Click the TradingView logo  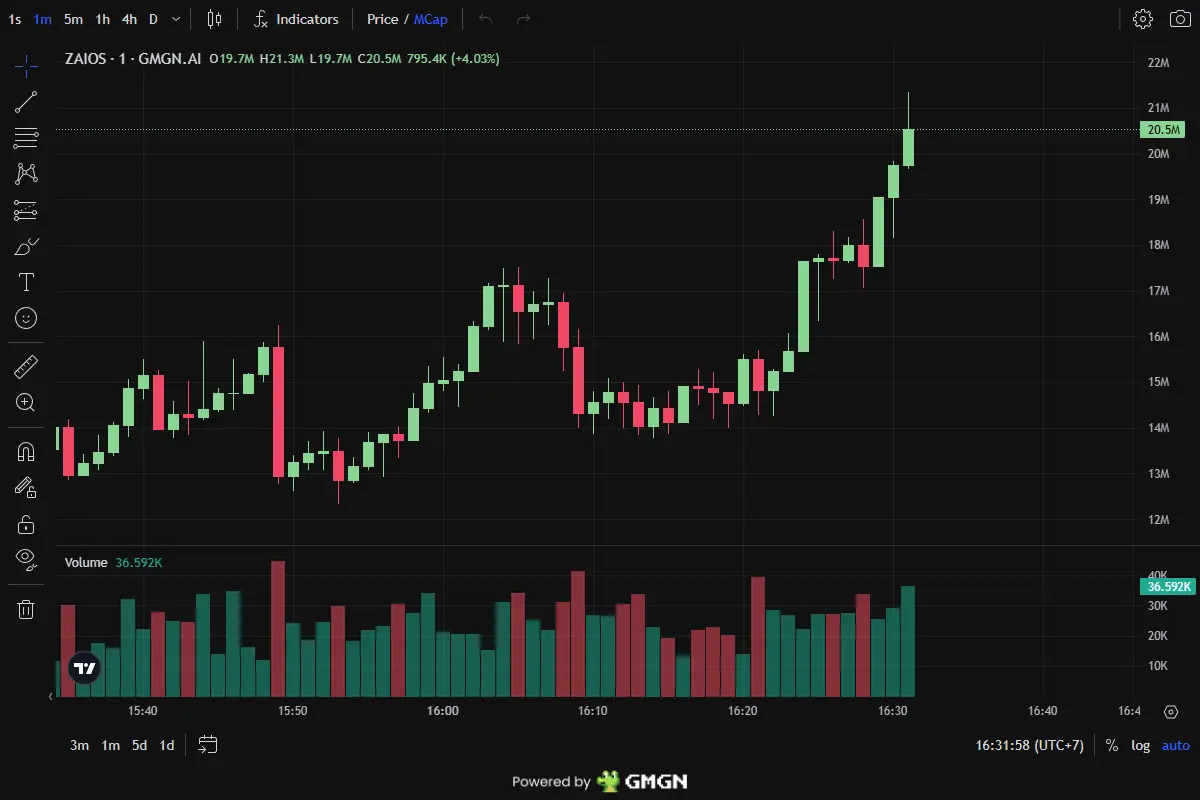click(x=85, y=669)
